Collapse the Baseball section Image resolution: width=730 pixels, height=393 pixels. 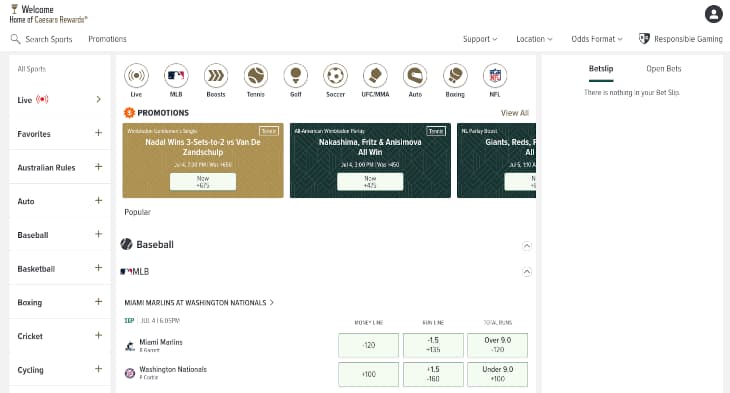click(x=527, y=245)
